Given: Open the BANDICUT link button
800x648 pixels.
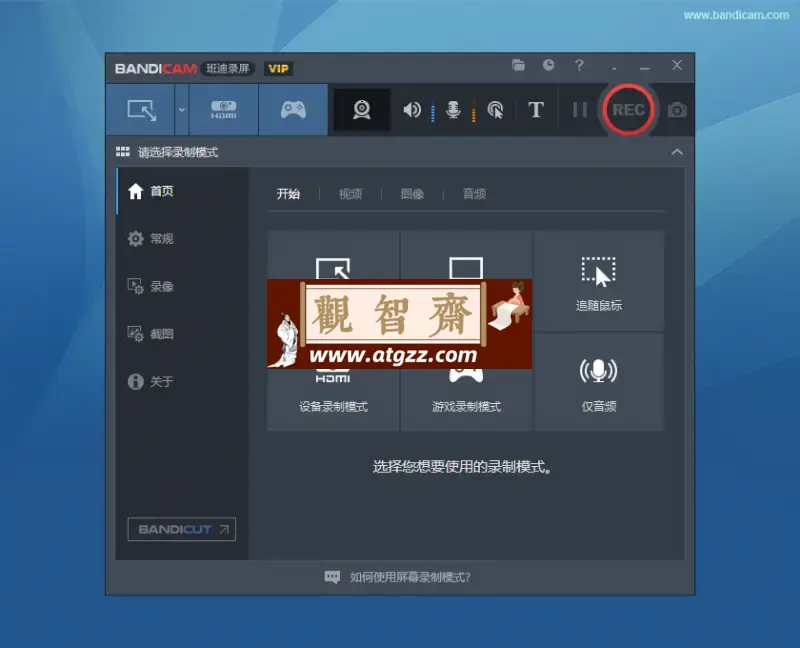Looking at the screenshot, I should coord(182,529).
